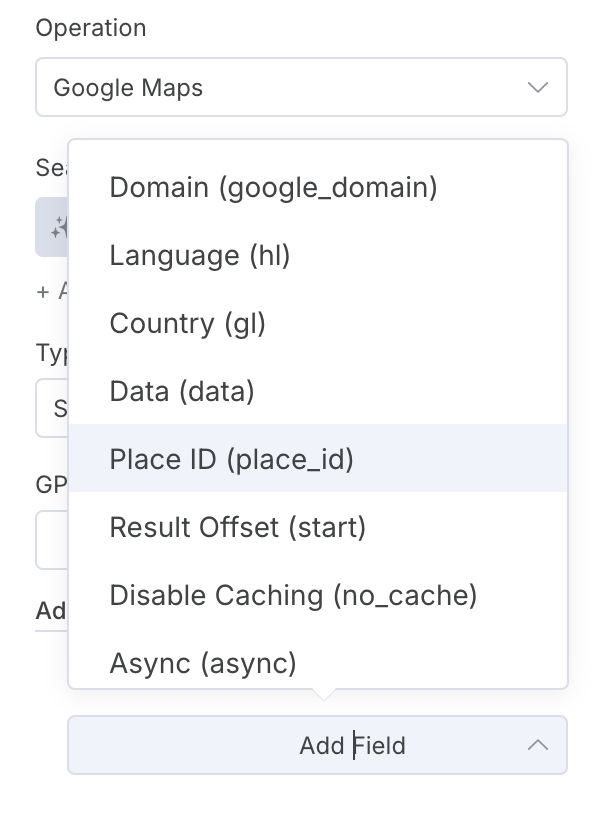Click the Google Maps text in the Operation box
Image resolution: width=602 pixels, height=814 pixels.
127,87
